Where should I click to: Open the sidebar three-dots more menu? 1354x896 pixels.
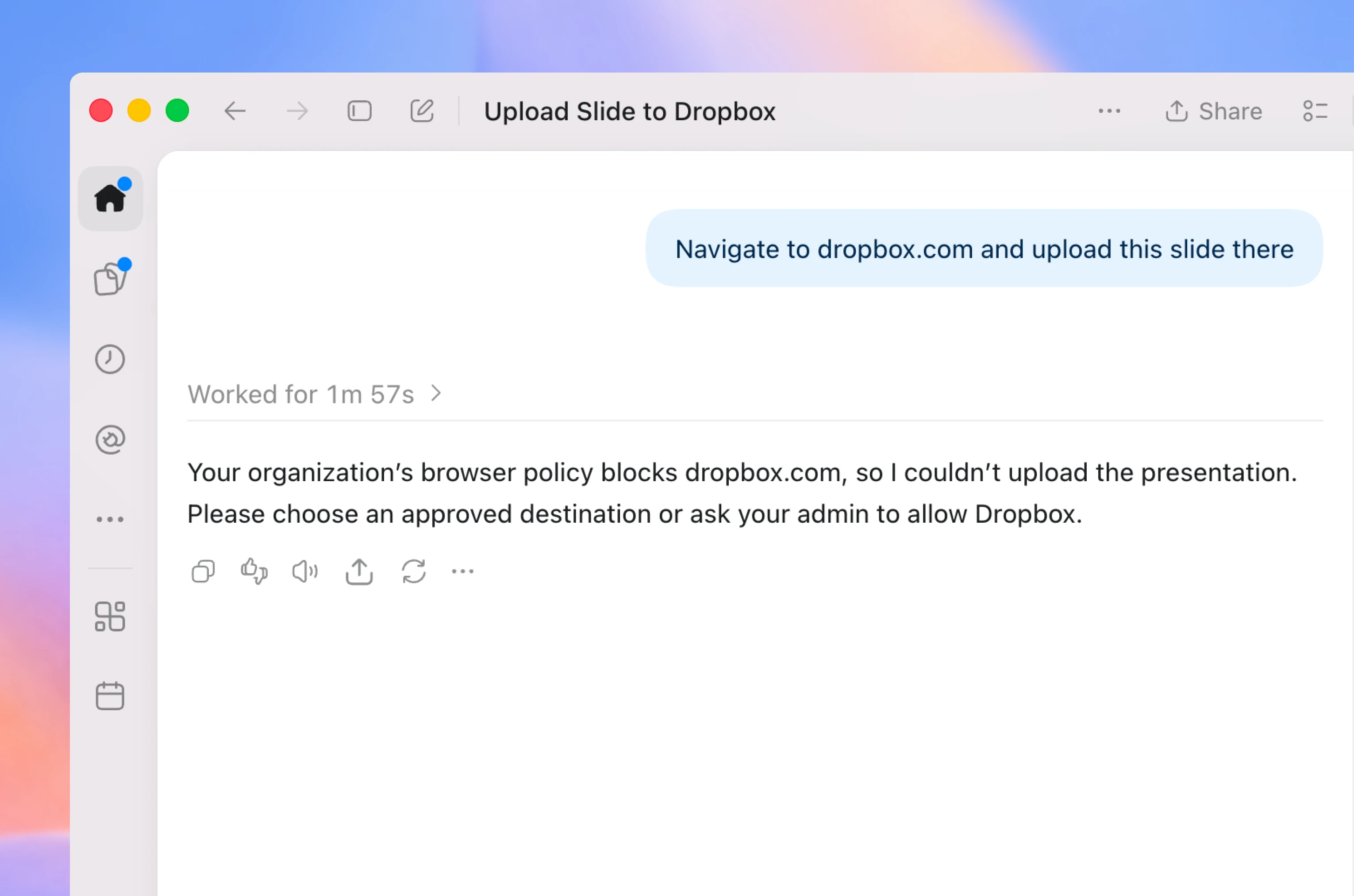point(110,520)
